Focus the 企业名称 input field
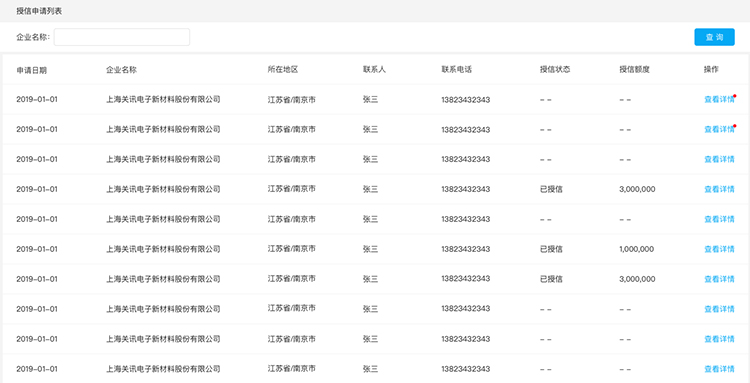 tap(122, 37)
